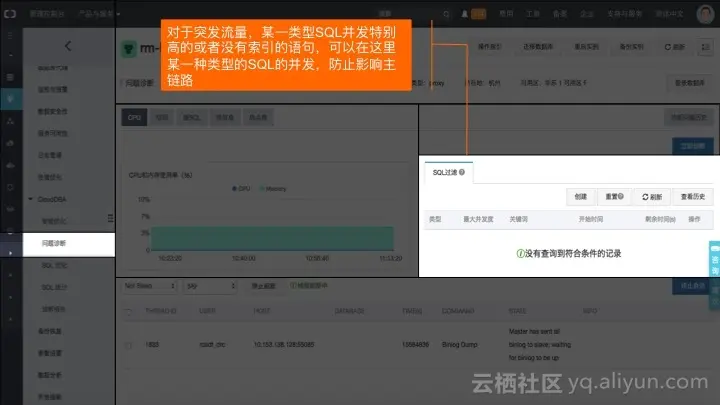
Task: Click the 操作指引 button
Action: 489,47
